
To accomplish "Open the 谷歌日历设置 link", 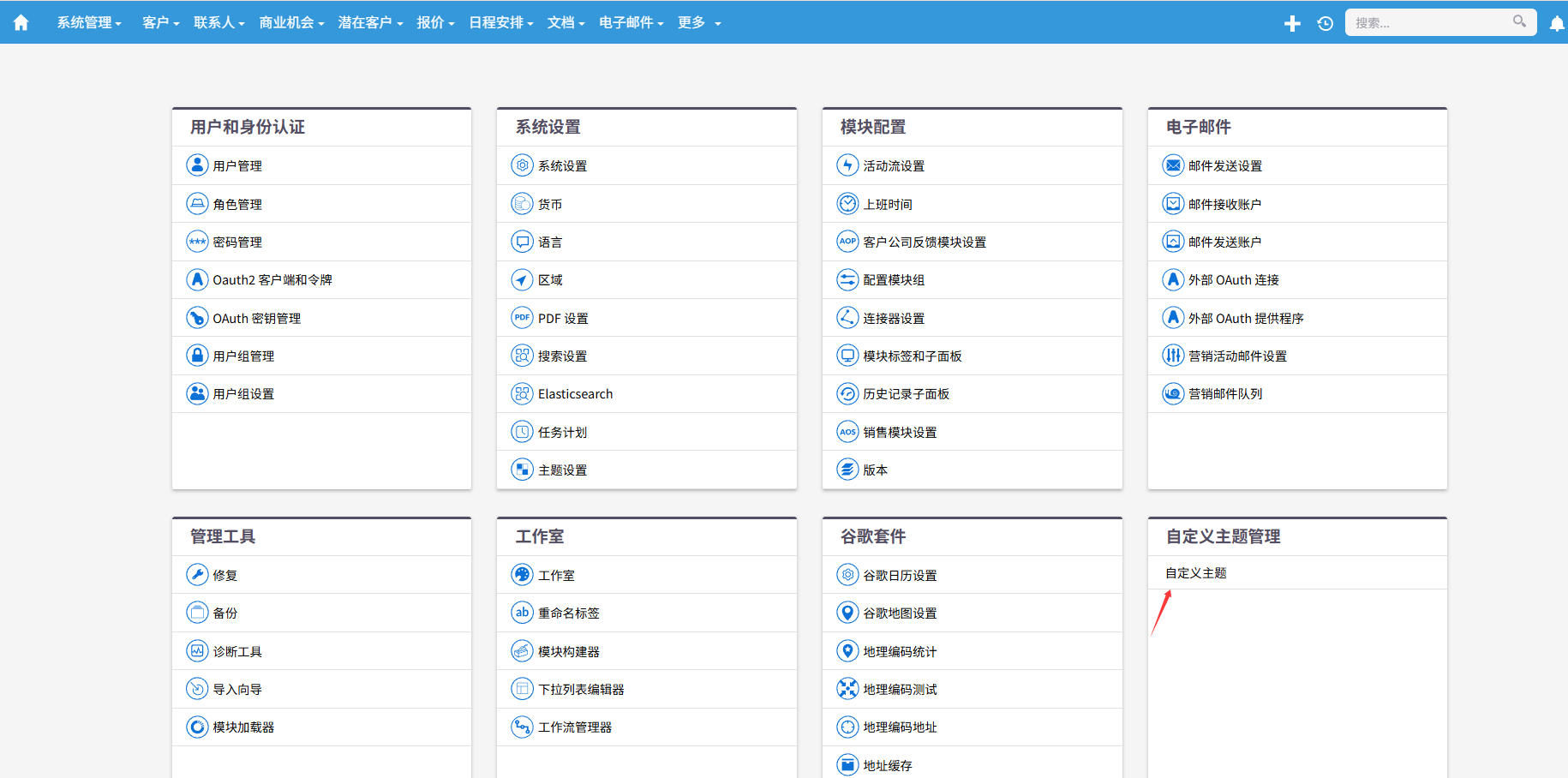I will pyautogui.click(x=900, y=575).
